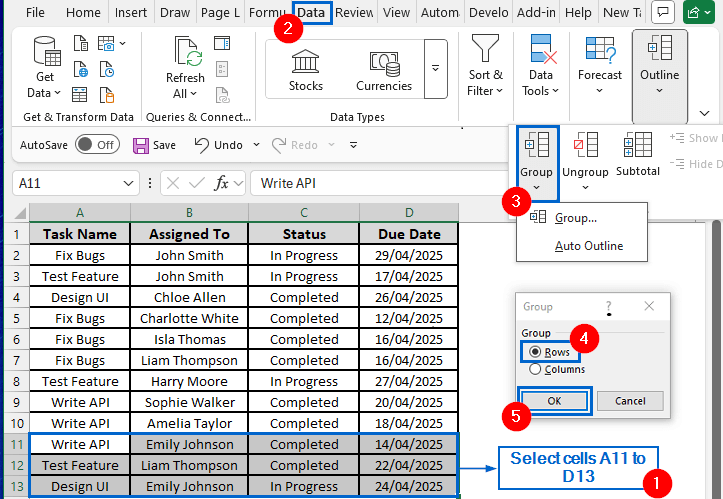The width and height of the screenshot is (723, 499).
Task: Open the File tab
Action: (x=36, y=12)
